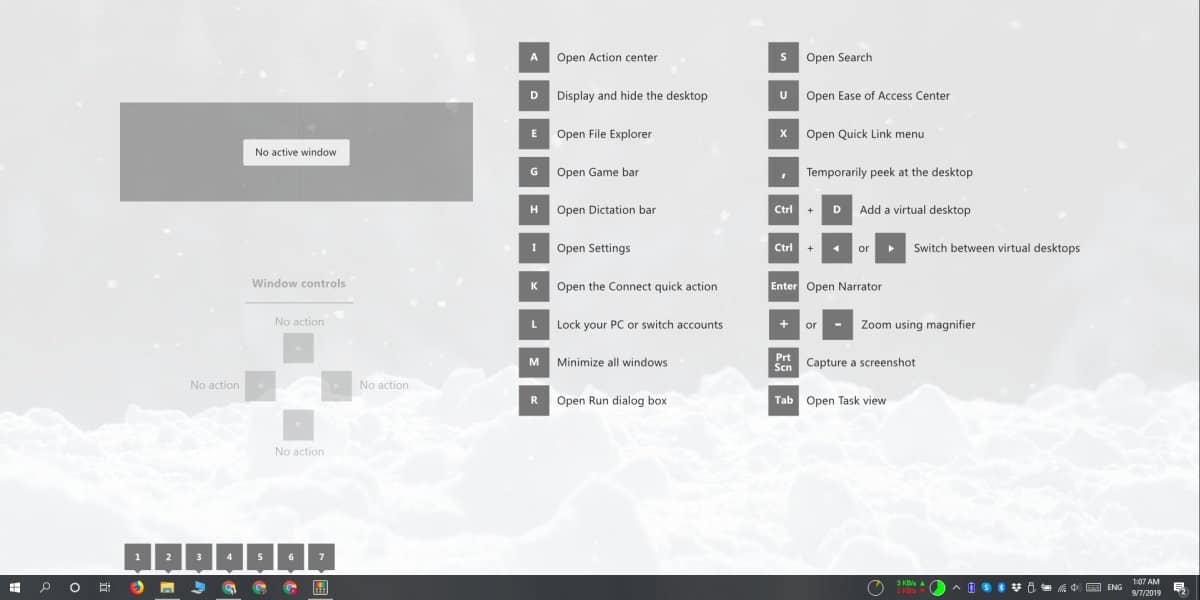Launch Firefox from the taskbar

point(135,588)
